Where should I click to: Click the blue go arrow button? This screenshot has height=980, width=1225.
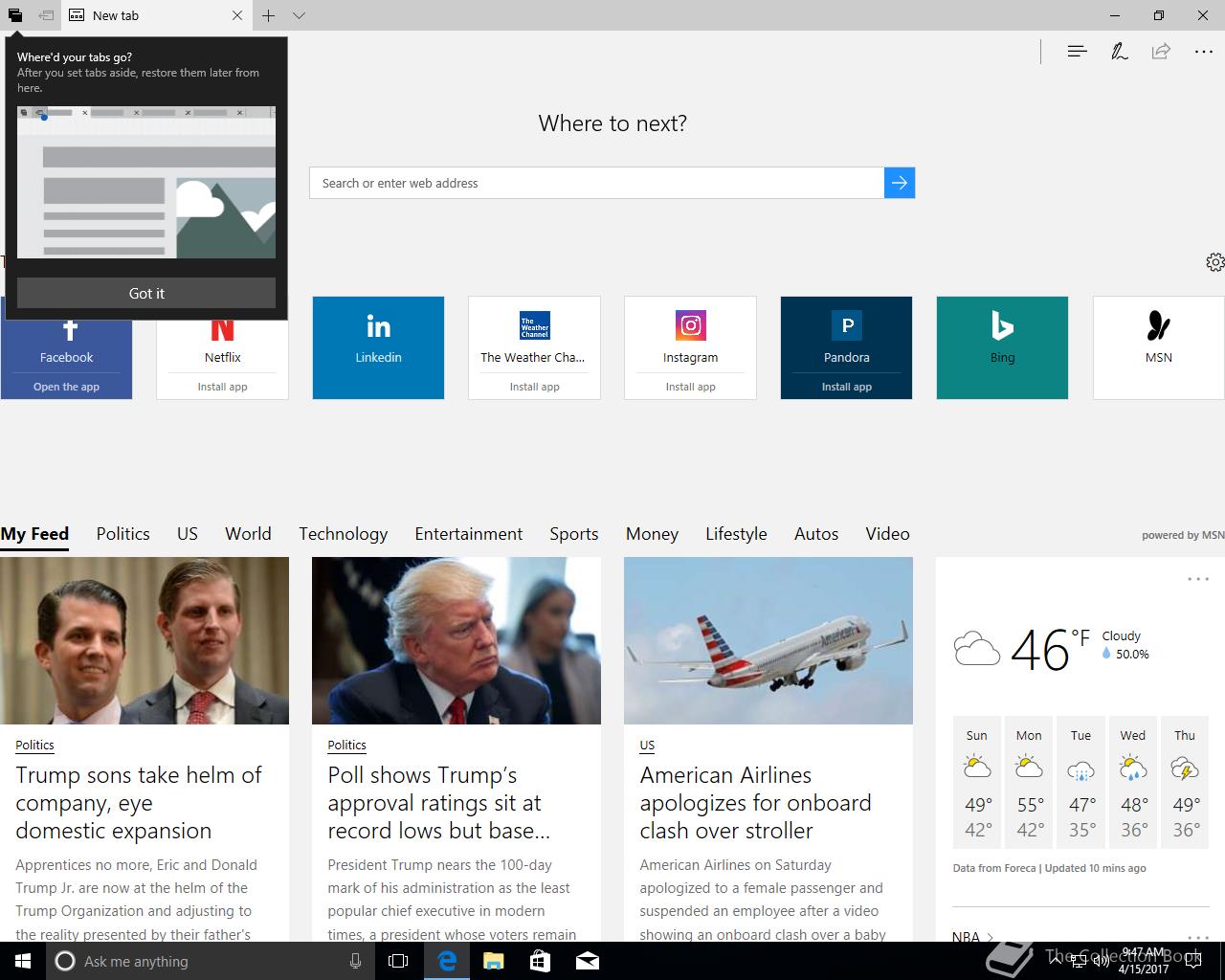pos(900,183)
